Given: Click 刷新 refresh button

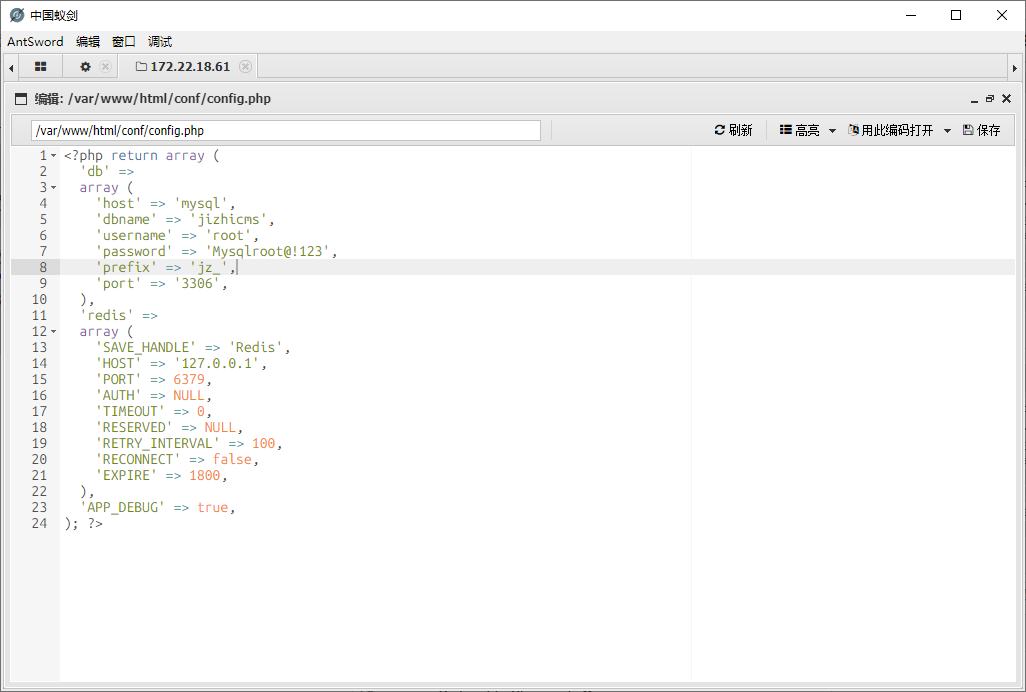Looking at the screenshot, I should pos(733,131).
